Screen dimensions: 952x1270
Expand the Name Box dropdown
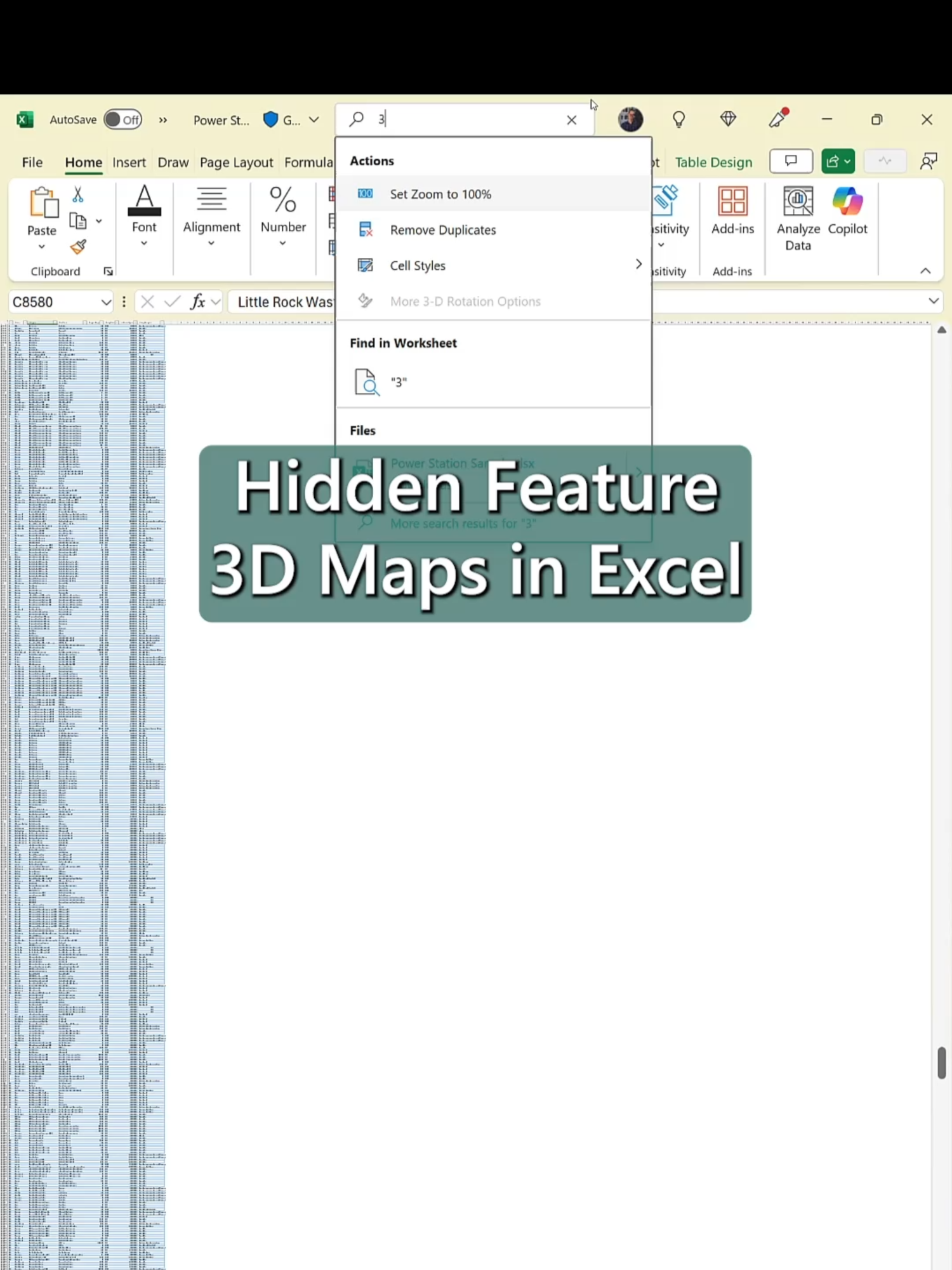point(106,302)
